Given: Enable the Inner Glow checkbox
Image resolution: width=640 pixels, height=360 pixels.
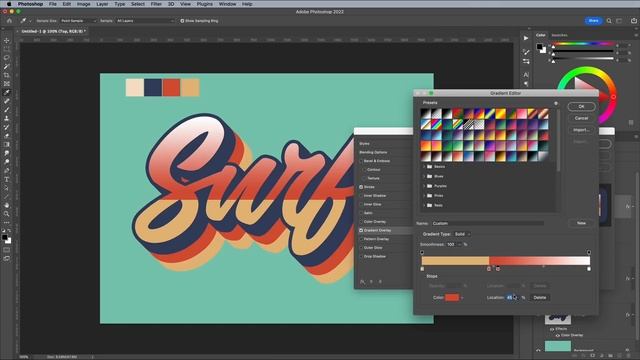Looking at the screenshot, I should point(361,204).
